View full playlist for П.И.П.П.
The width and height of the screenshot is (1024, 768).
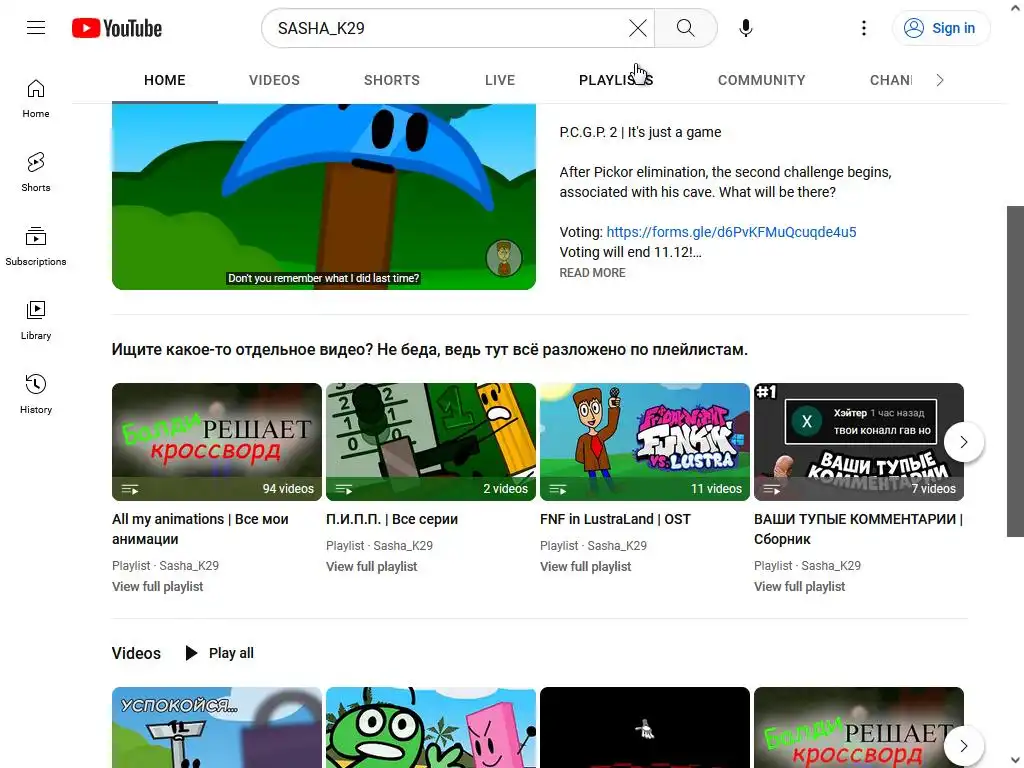pyautogui.click(x=372, y=567)
